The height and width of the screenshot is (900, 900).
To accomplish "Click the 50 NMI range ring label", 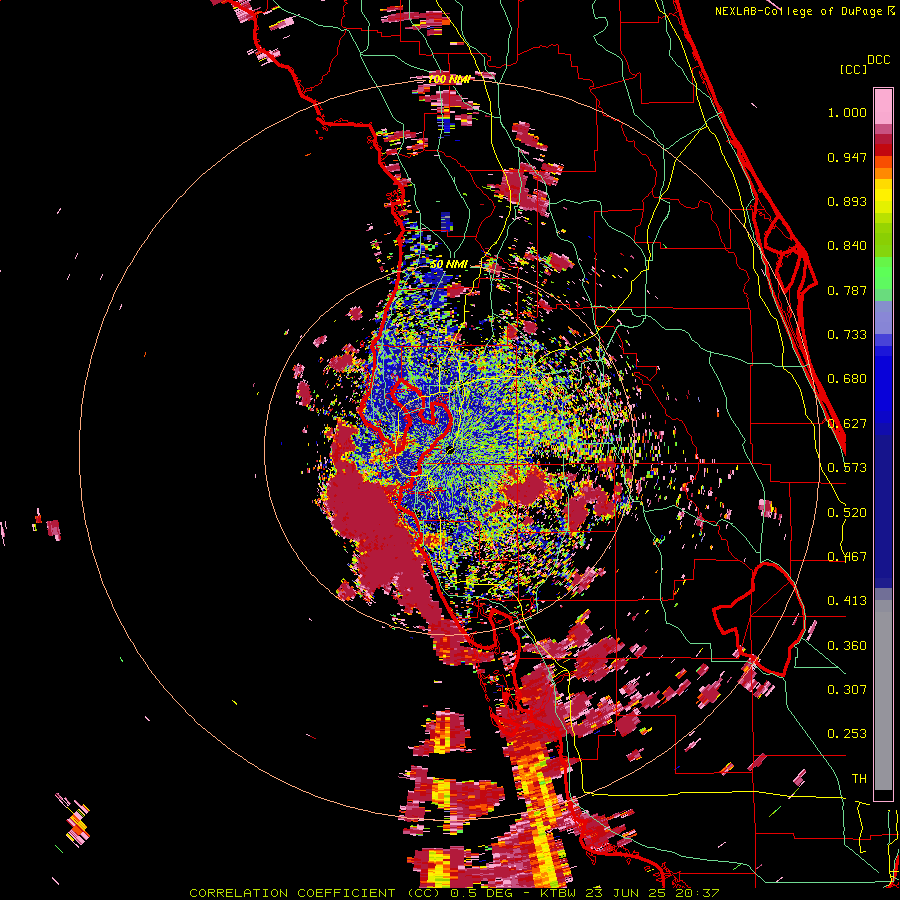I will [x=449, y=265].
